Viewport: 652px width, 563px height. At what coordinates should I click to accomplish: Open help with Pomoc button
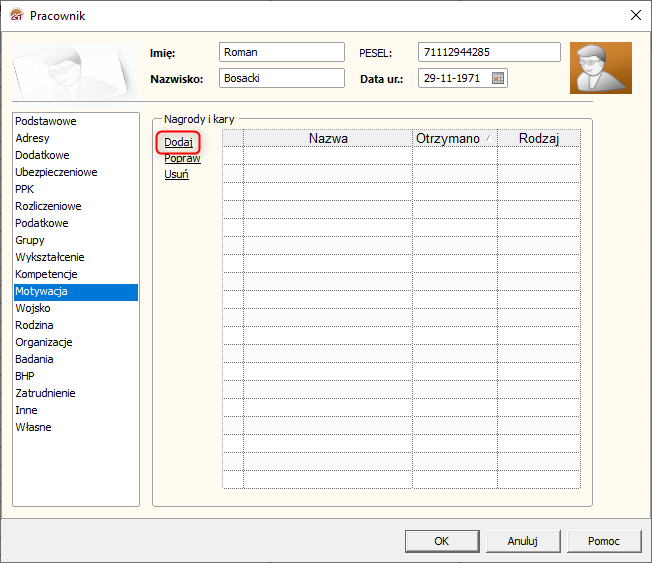(603, 541)
